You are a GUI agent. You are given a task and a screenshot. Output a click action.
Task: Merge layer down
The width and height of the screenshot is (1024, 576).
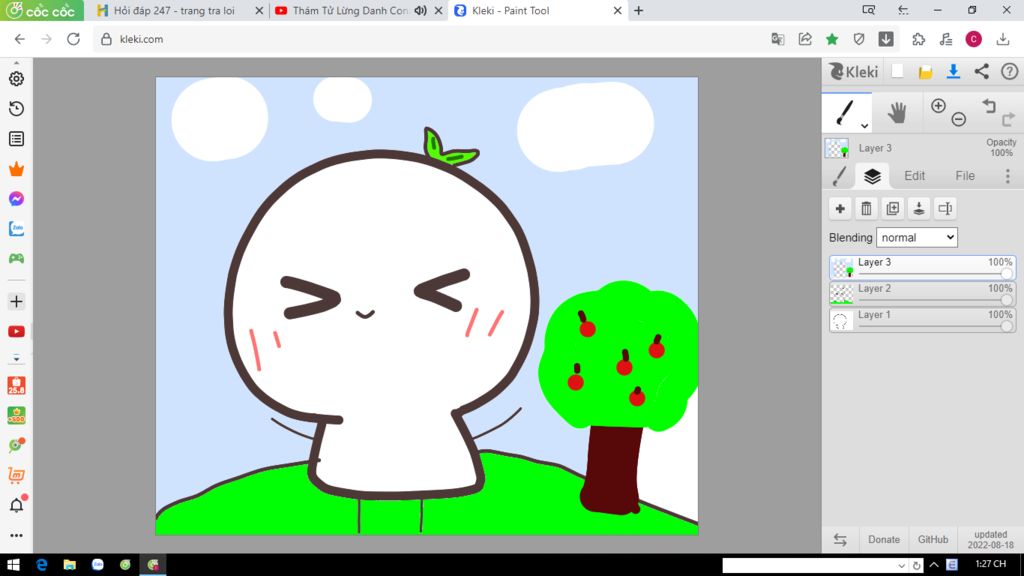coord(919,208)
